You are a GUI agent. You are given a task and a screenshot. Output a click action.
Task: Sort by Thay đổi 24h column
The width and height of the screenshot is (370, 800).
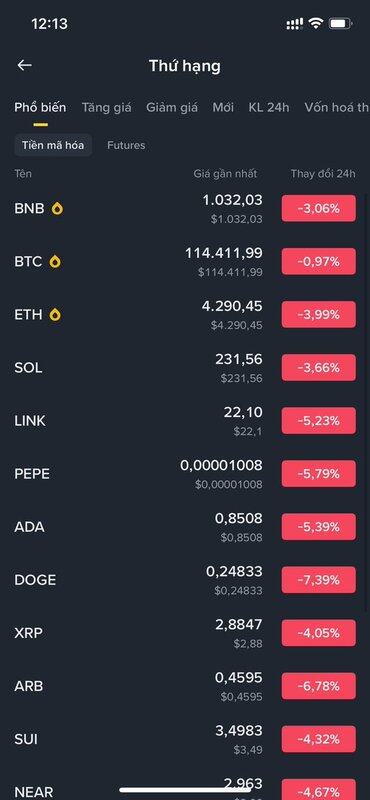point(323,174)
